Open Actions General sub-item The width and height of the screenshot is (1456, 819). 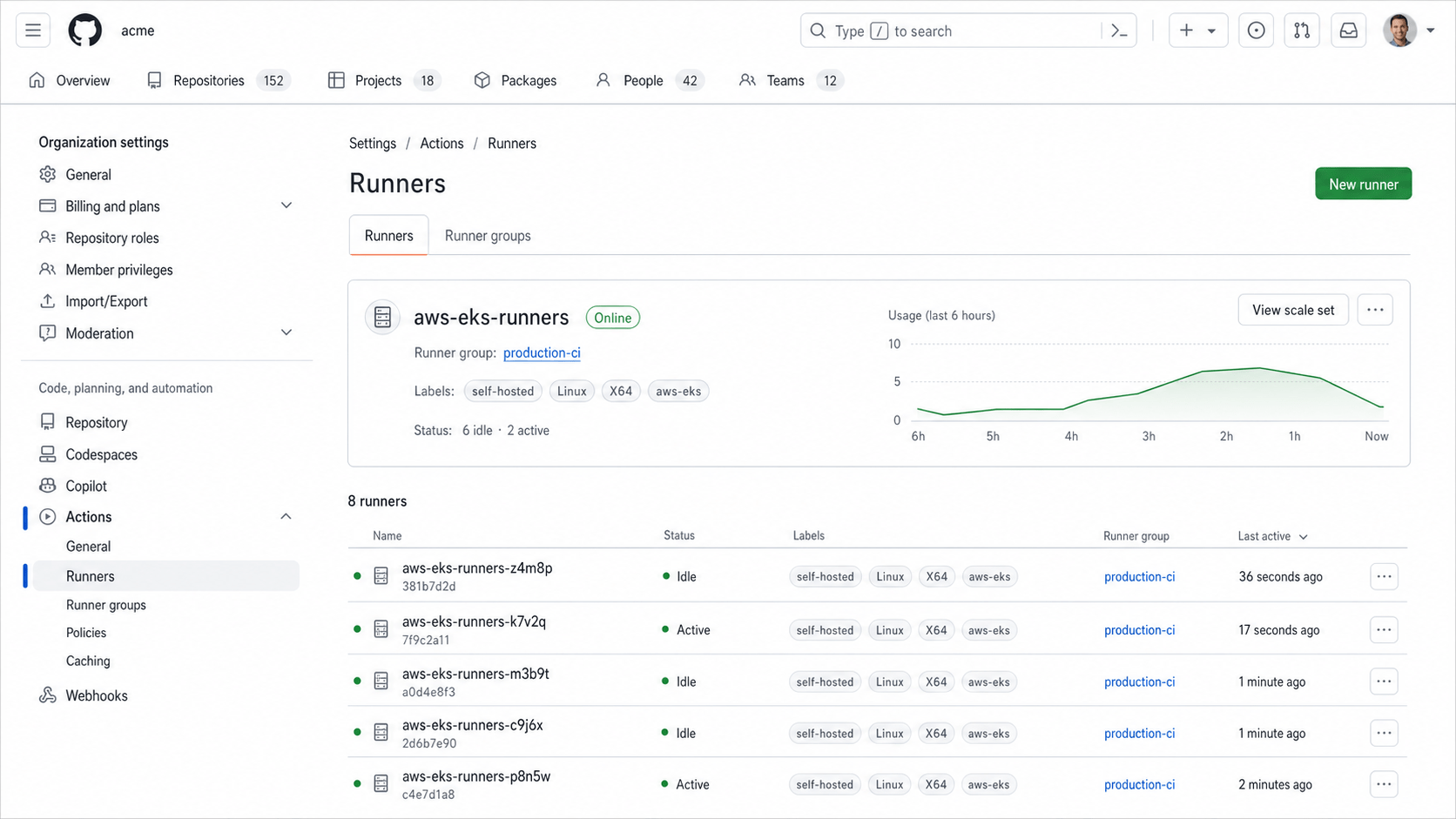point(88,547)
